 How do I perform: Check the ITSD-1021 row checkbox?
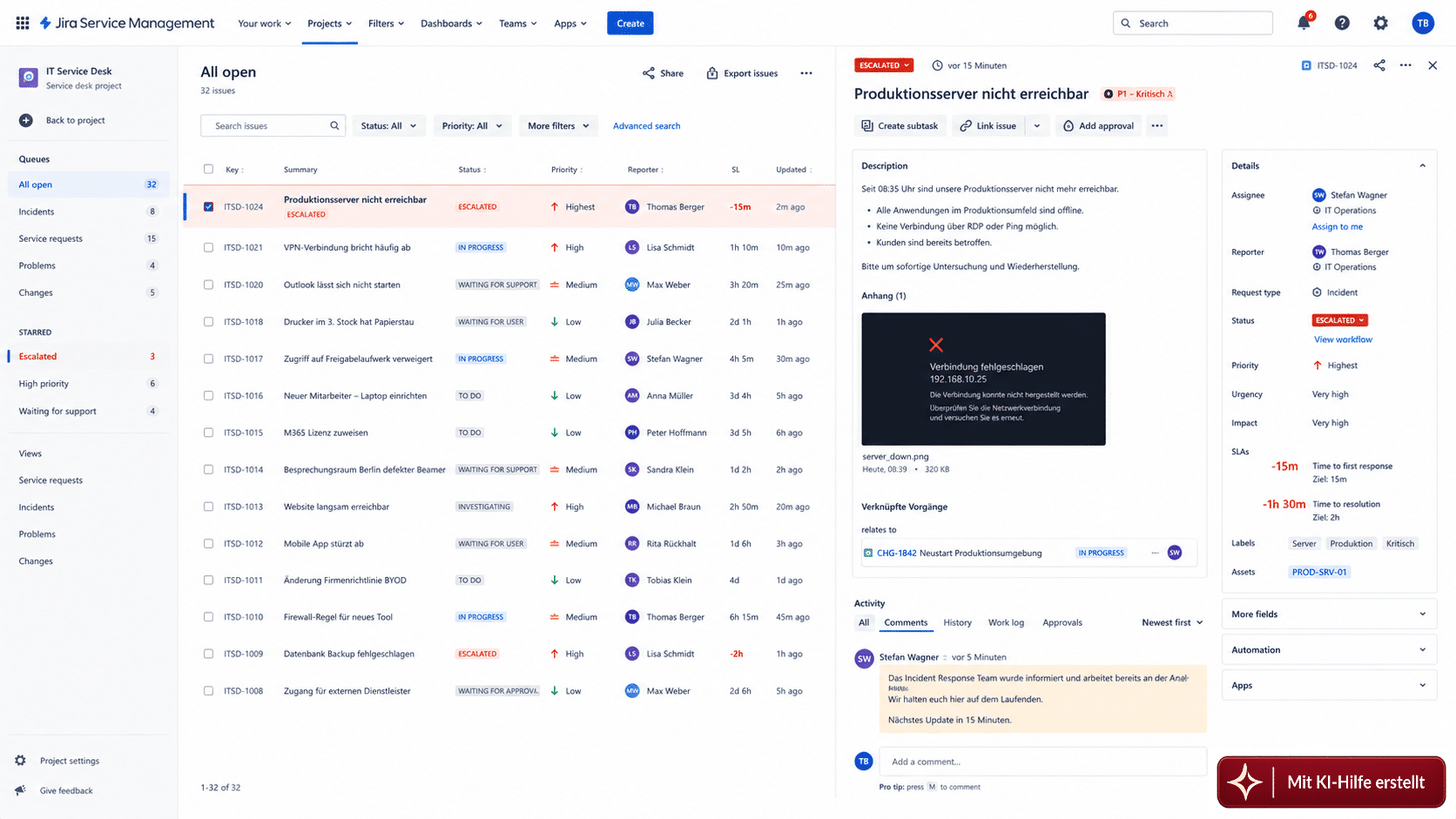[x=208, y=247]
